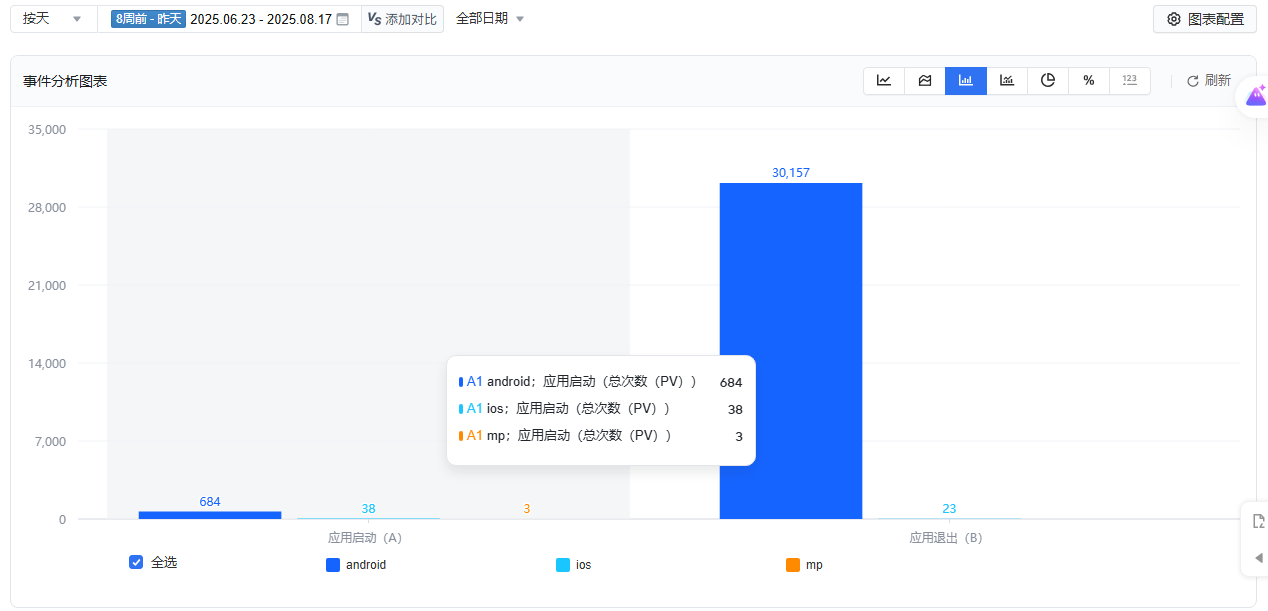Show values as percentage
The image size is (1268, 611).
tap(1089, 81)
